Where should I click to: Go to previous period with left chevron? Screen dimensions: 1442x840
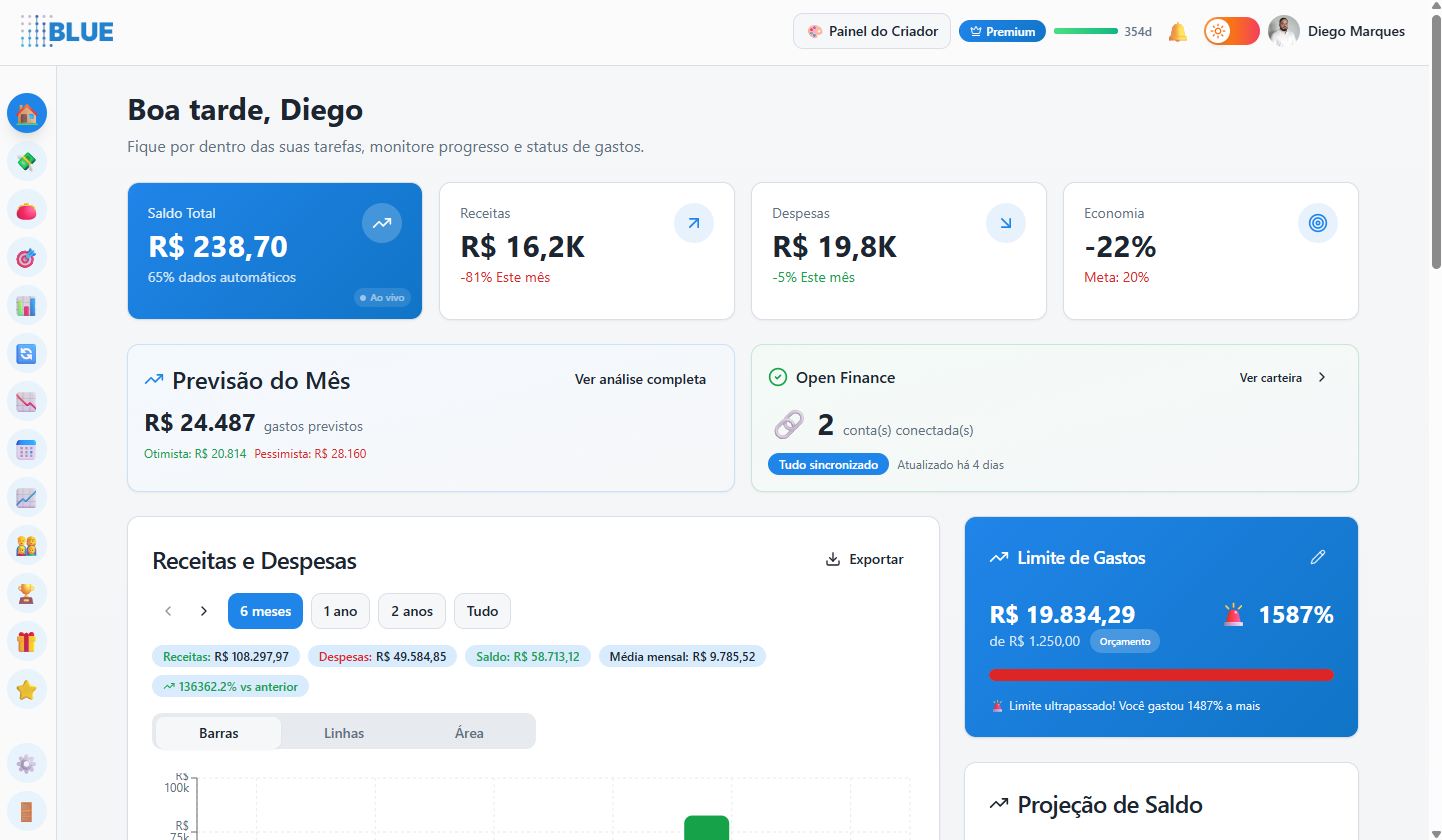pos(168,611)
